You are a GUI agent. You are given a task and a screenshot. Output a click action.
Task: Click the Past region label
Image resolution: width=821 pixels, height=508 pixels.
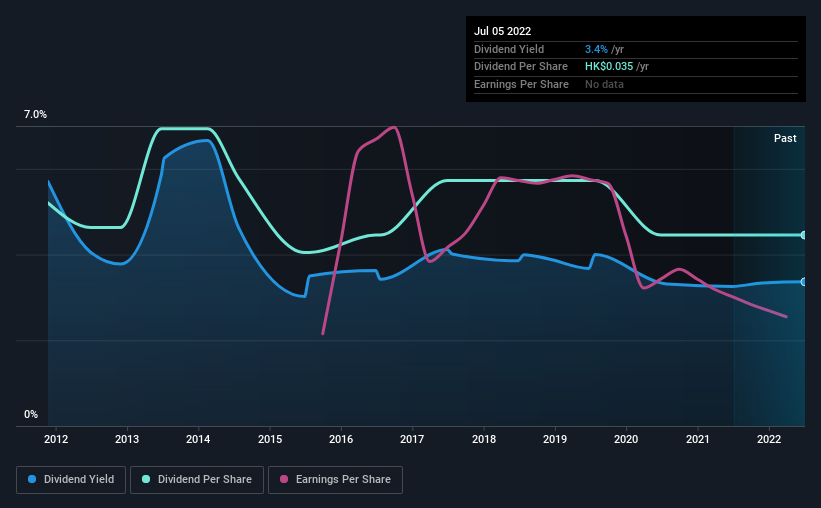785,138
